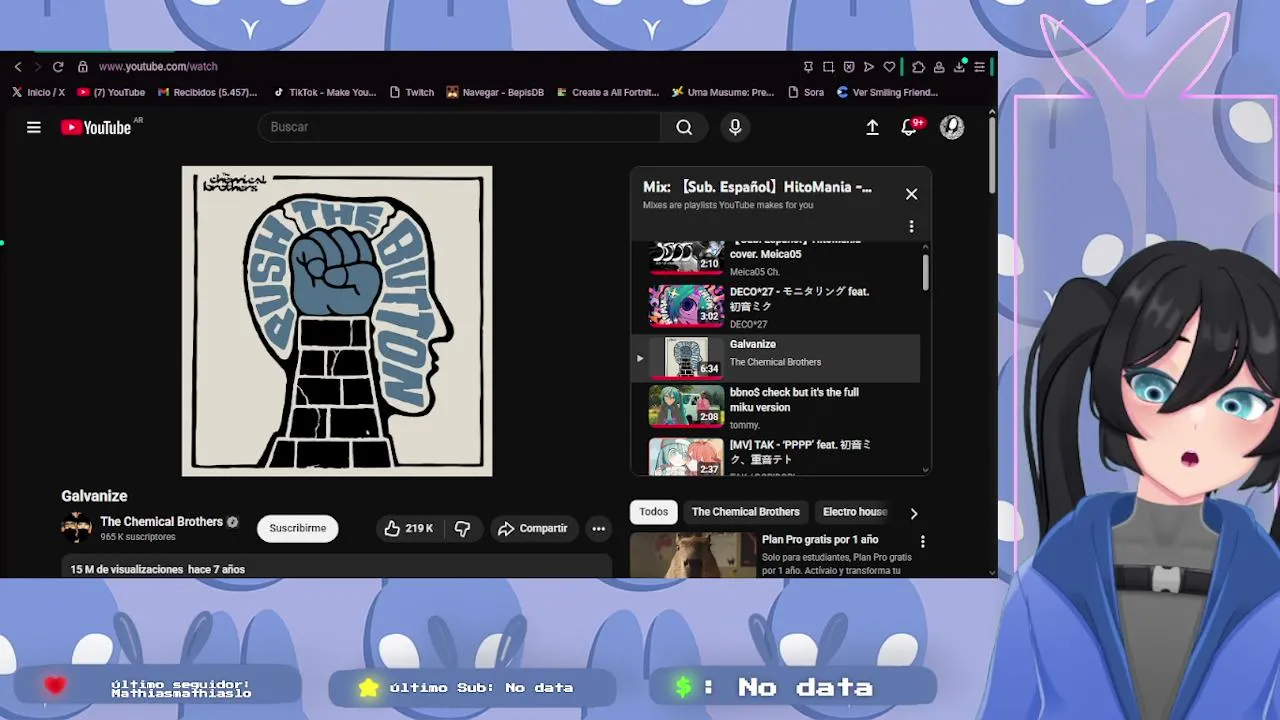Click the Mix playlist scrollbar
This screenshot has width=1280, height=720.
click(x=925, y=272)
